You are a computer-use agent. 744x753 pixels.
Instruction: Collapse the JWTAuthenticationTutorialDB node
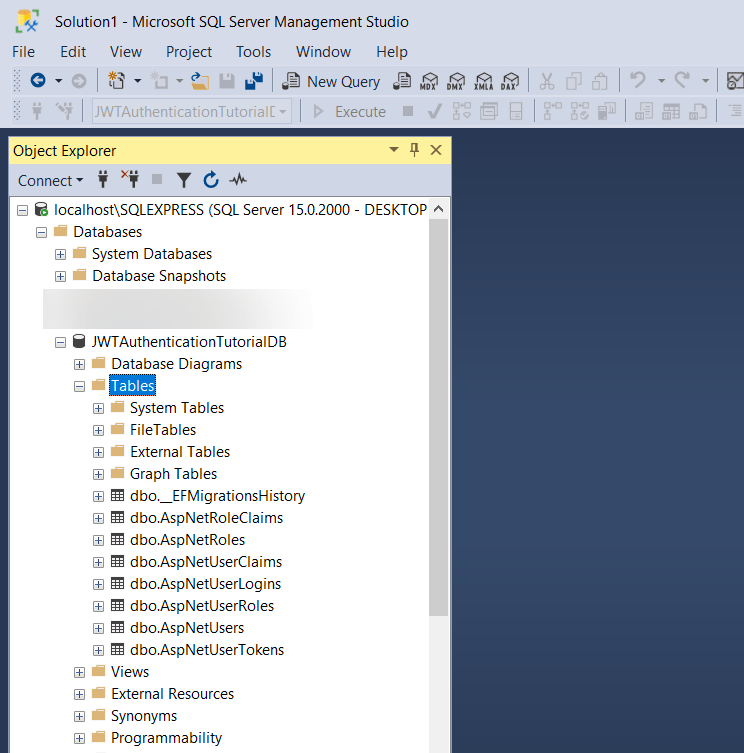click(61, 342)
